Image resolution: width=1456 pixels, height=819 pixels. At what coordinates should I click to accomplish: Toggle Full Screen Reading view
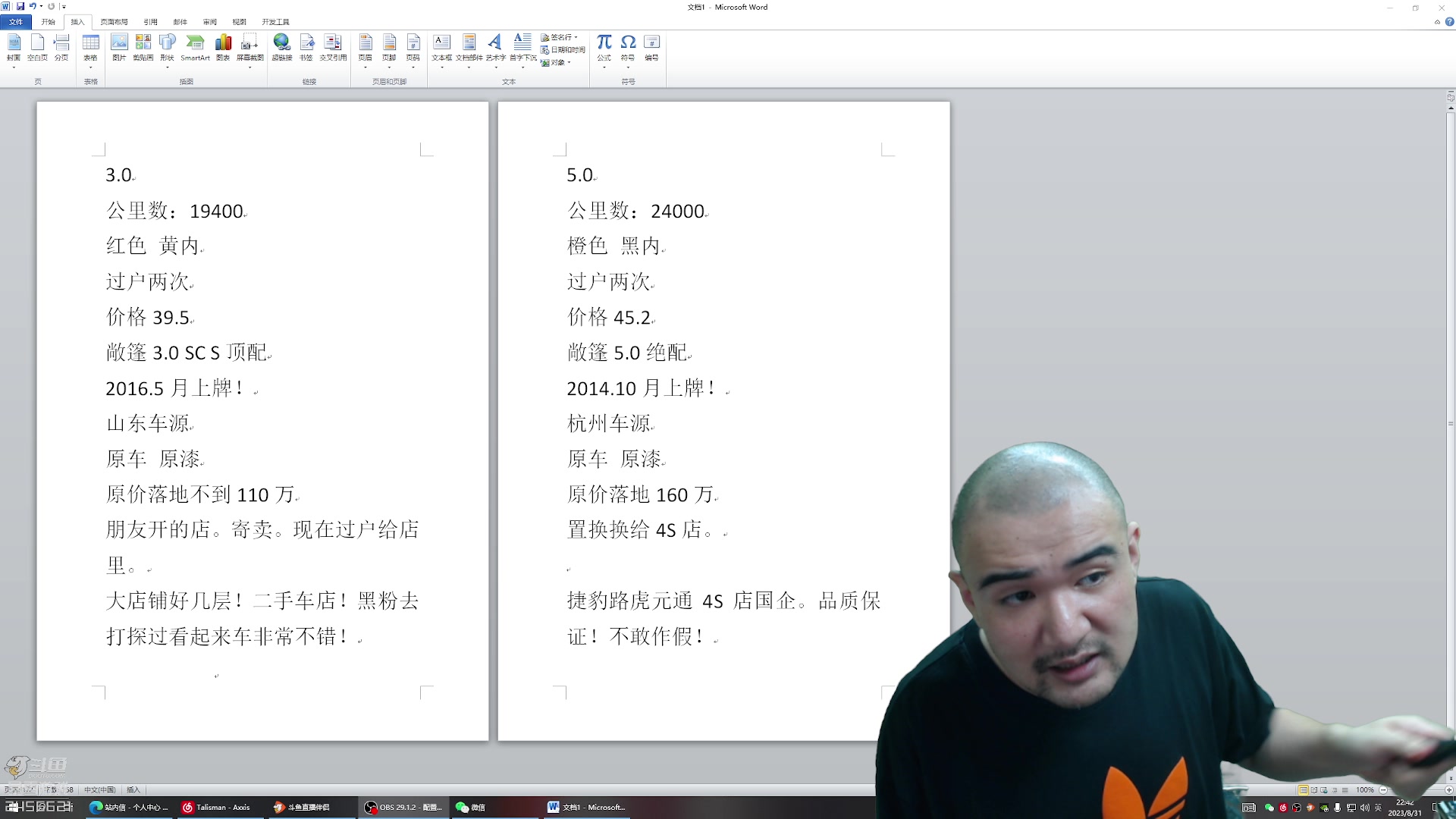(x=1313, y=789)
